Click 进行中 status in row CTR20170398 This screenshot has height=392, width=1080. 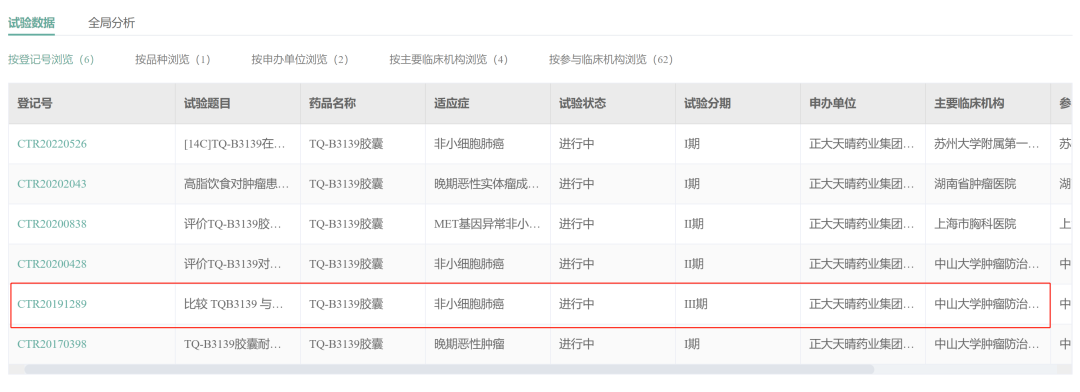[x=577, y=344]
